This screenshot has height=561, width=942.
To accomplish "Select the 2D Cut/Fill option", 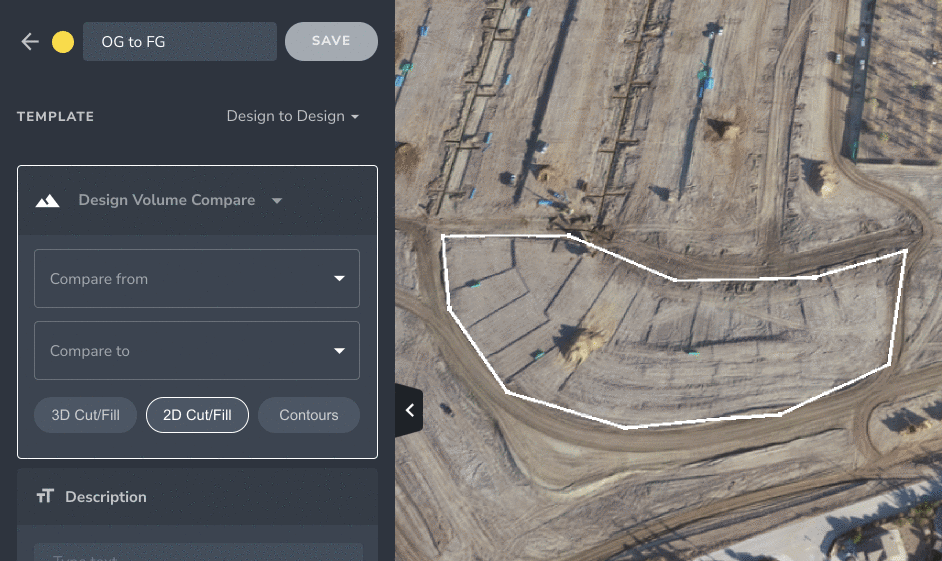I will (x=197, y=415).
